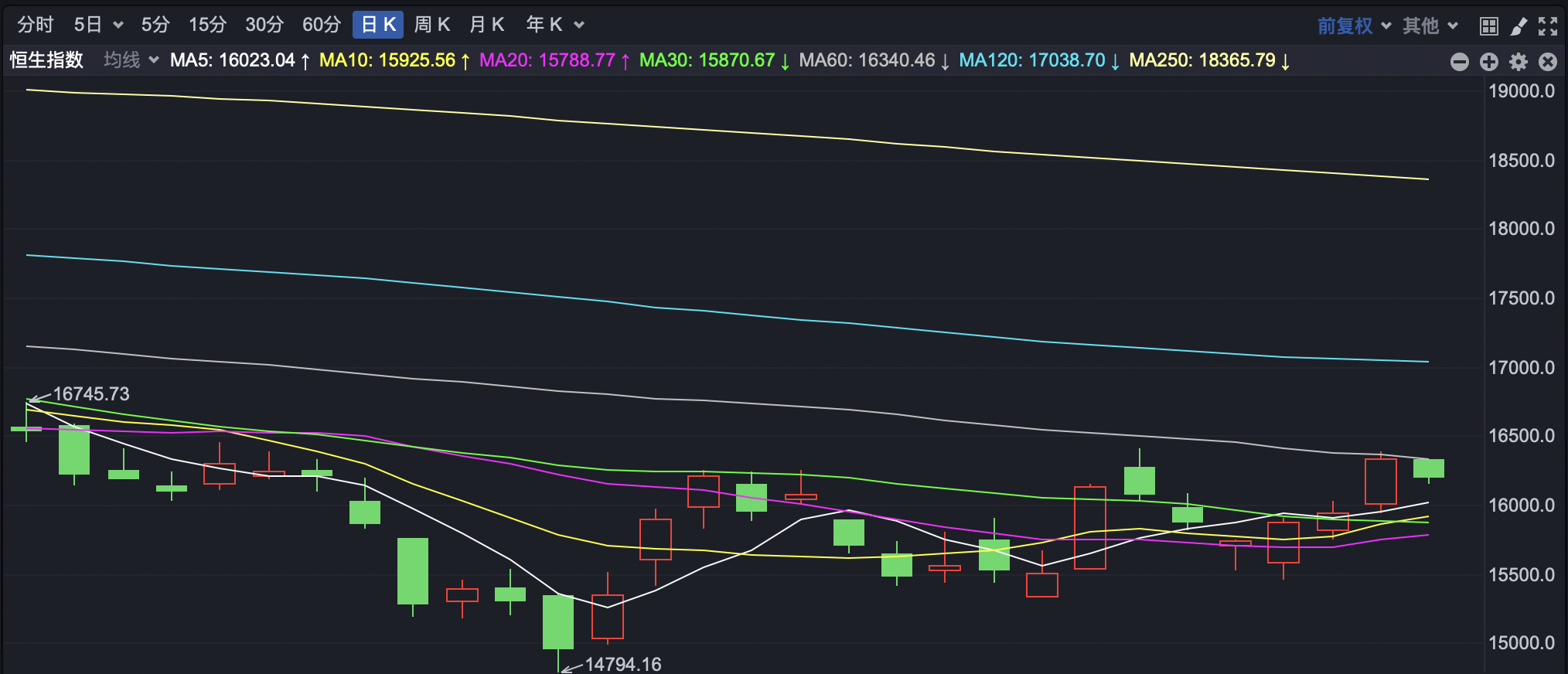The width and height of the screenshot is (1568, 674).
Task: Select the 周K weekly candlestick tab
Action: [432, 25]
